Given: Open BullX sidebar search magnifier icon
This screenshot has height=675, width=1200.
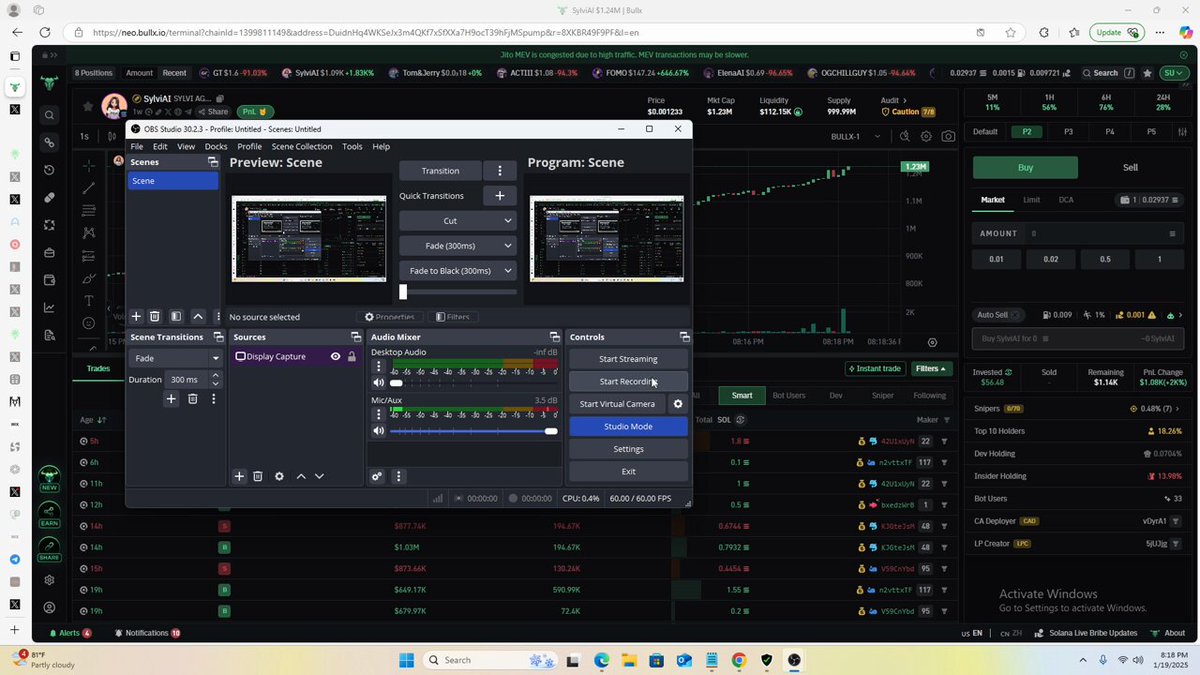Looking at the screenshot, I should pos(49,116).
